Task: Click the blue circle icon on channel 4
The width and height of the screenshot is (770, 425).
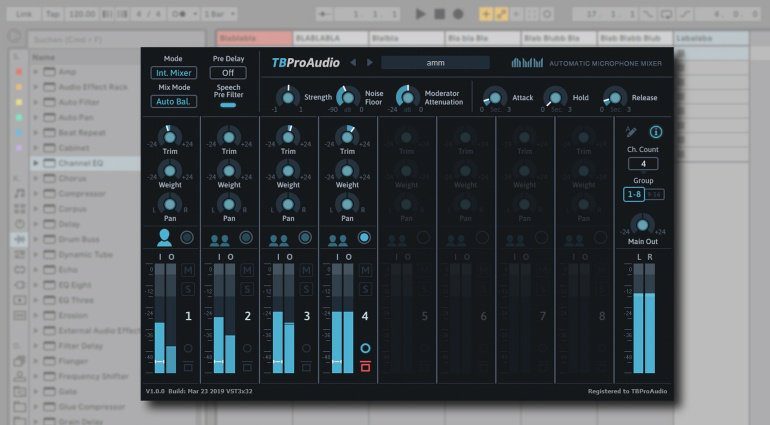Action: point(365,349)
